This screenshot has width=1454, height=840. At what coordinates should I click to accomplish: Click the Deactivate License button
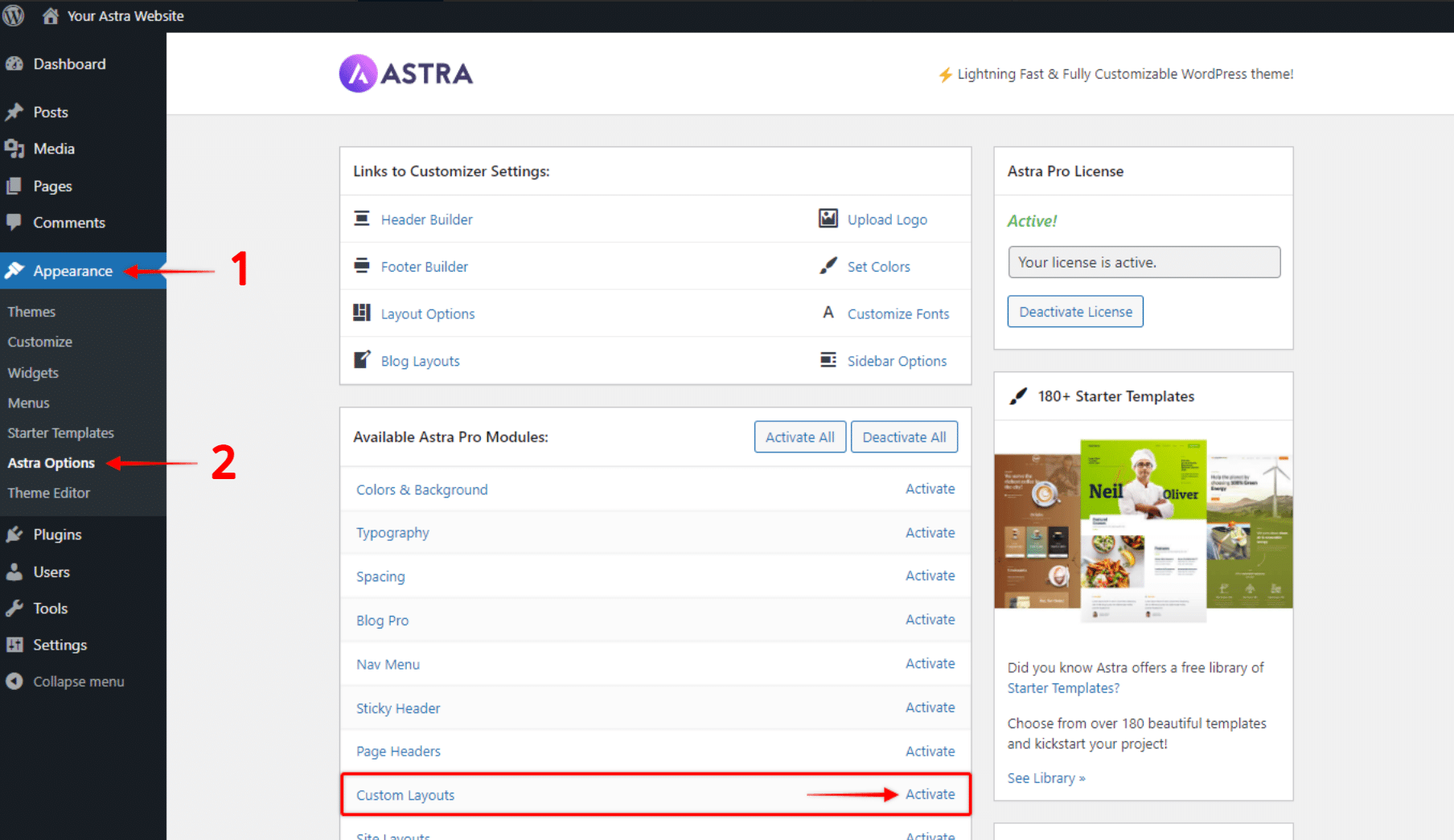coord(1075,311)
